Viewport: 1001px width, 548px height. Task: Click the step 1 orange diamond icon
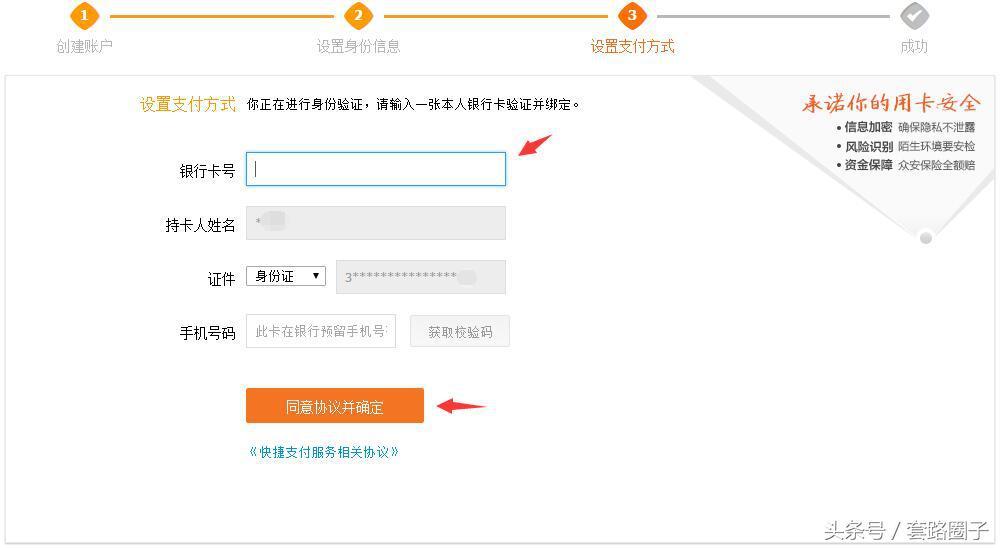(x=84, y=15)
